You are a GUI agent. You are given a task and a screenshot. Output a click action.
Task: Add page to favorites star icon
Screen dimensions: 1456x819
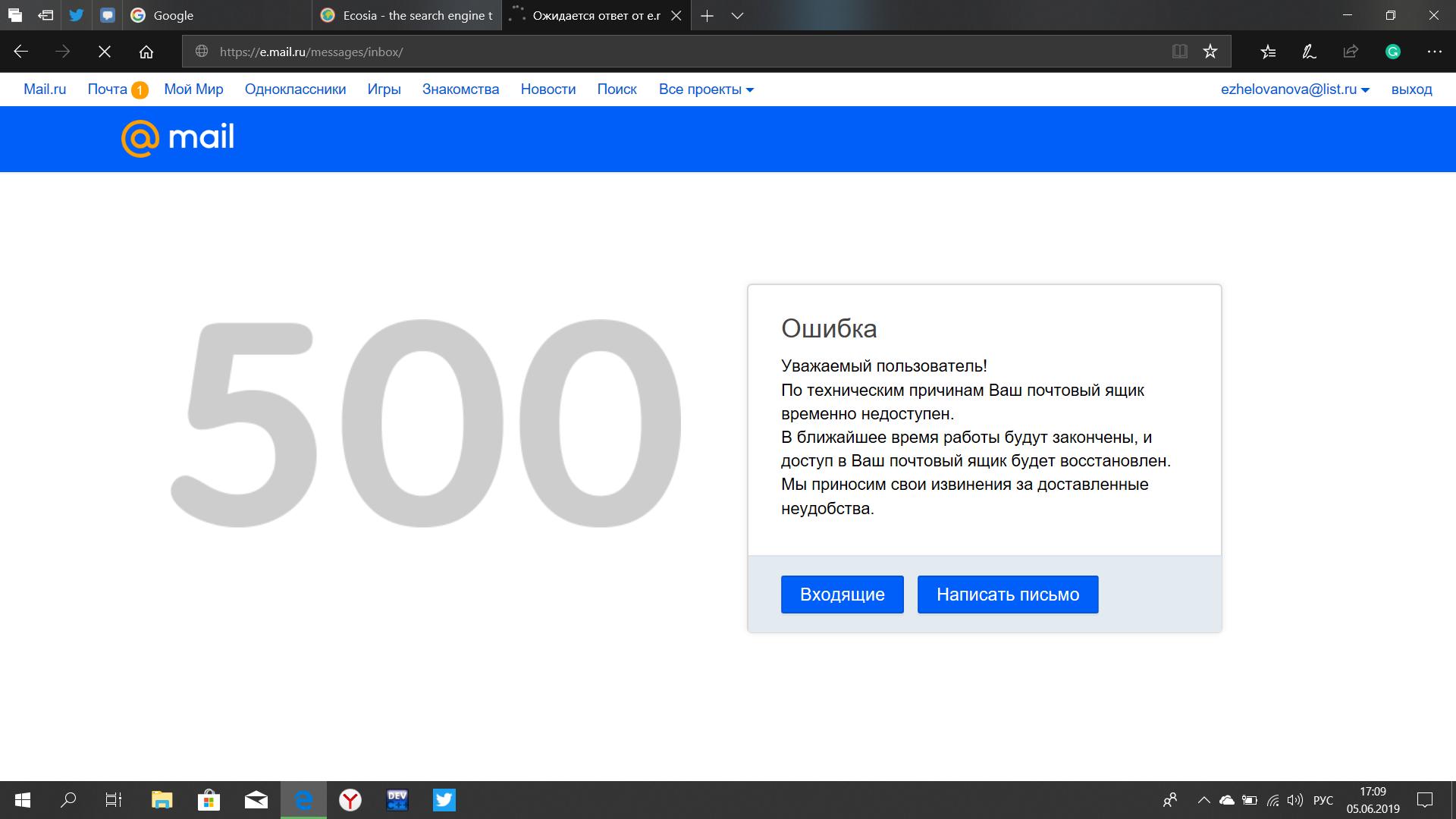[x=1210, y=52]
